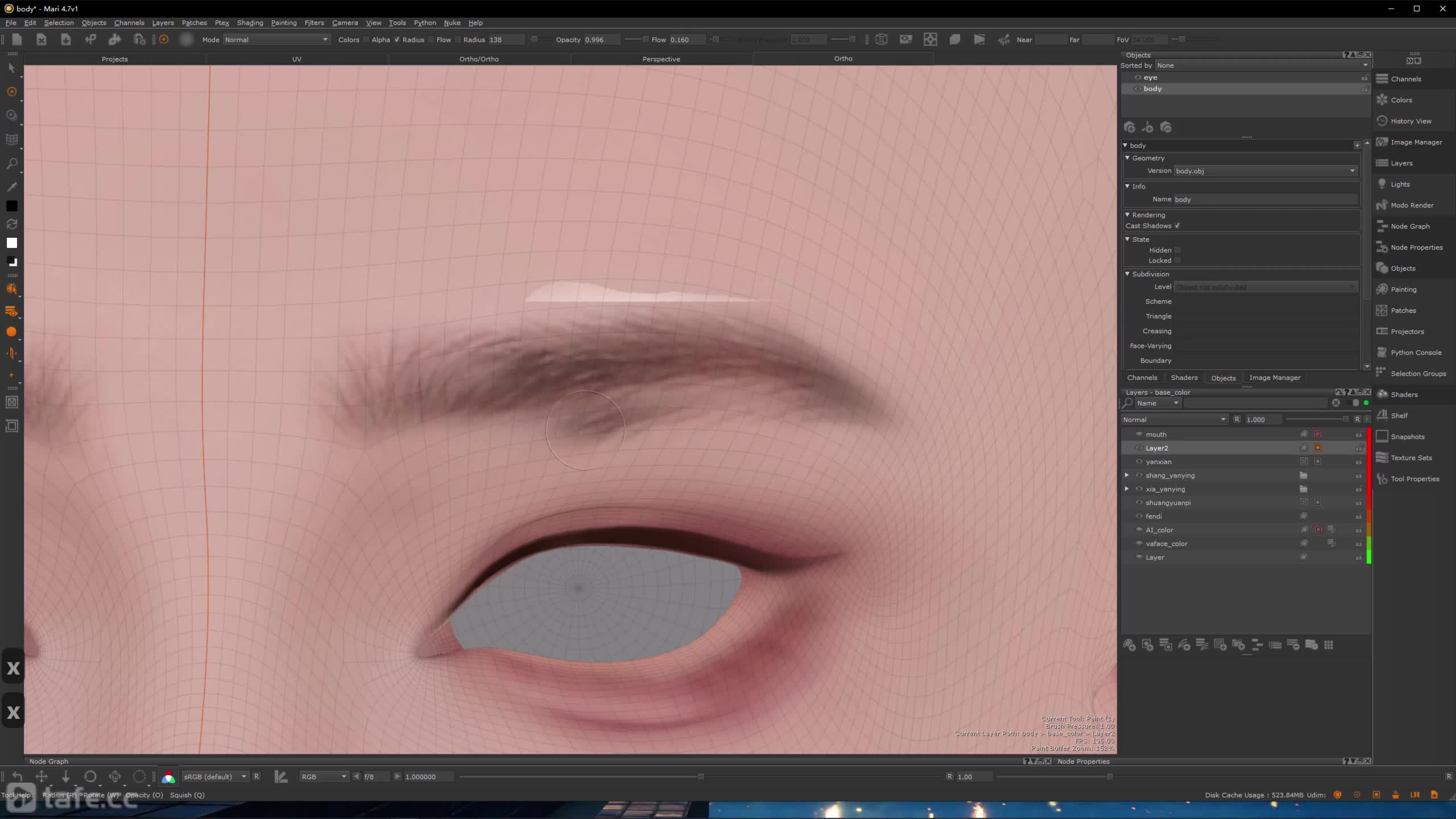Click the Radius value input field
Image resolution: width=1456 pixels, height=819 pixels.
pyautogui.click(x=506, y=40)
